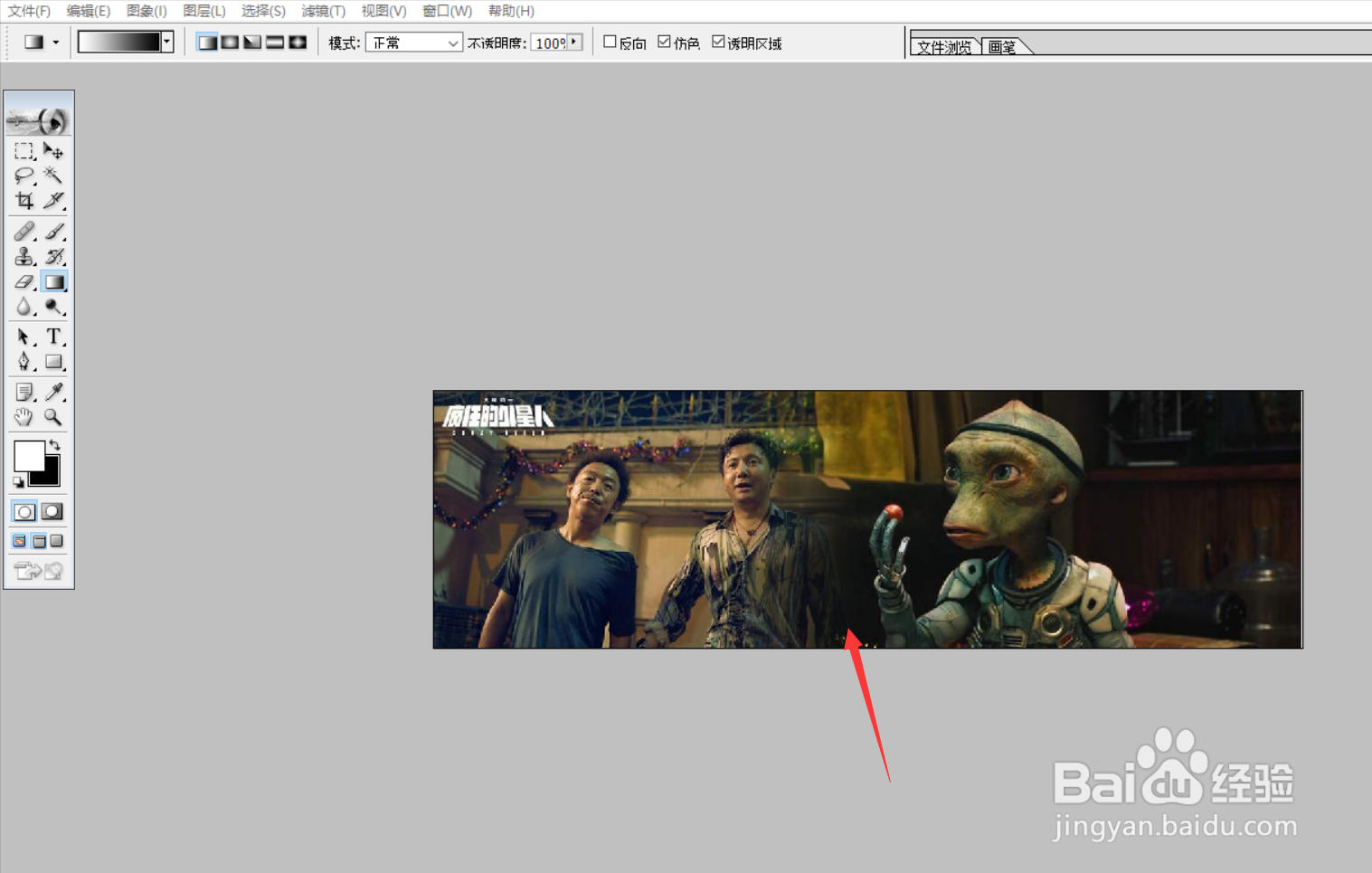Open the 文件(F) menu

point(29,11)
